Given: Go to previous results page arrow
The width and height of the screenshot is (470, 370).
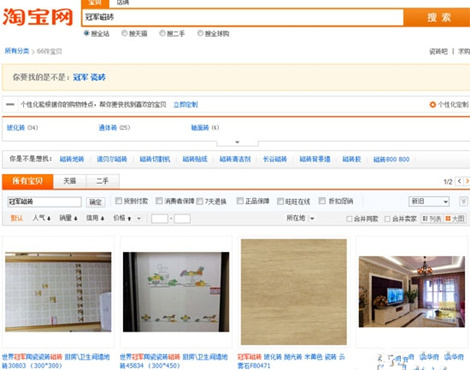Looking at the screenshot, I should point(459,181).
